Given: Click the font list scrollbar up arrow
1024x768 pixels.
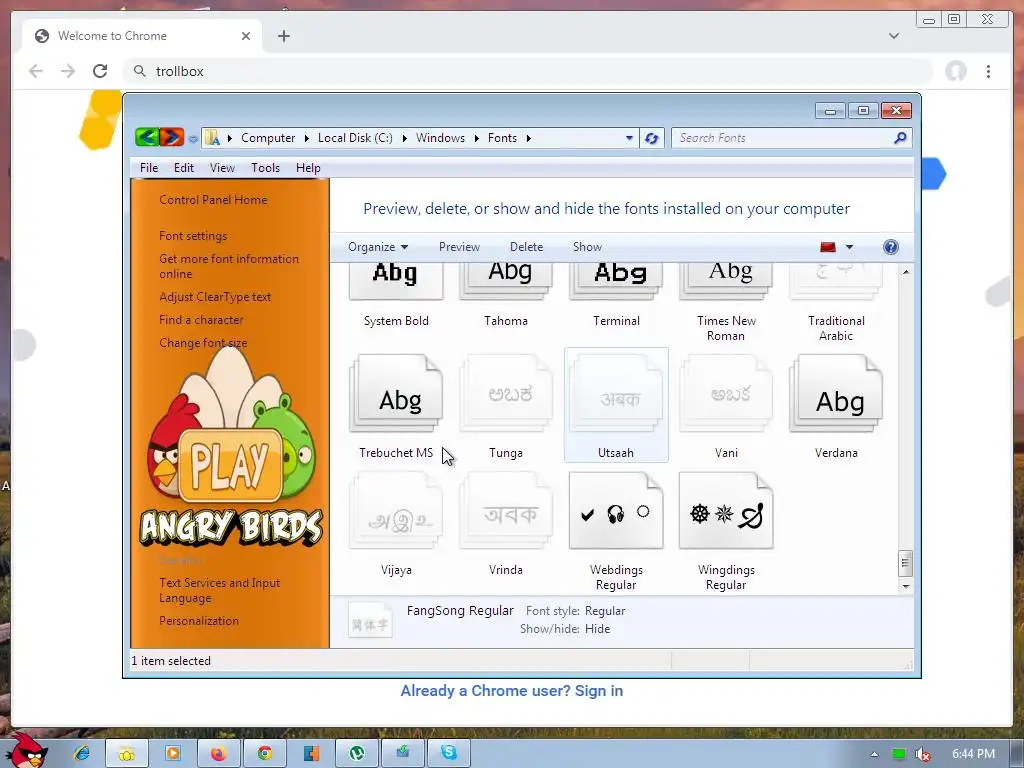Looking at the screenshot, I should pos(905,272).
